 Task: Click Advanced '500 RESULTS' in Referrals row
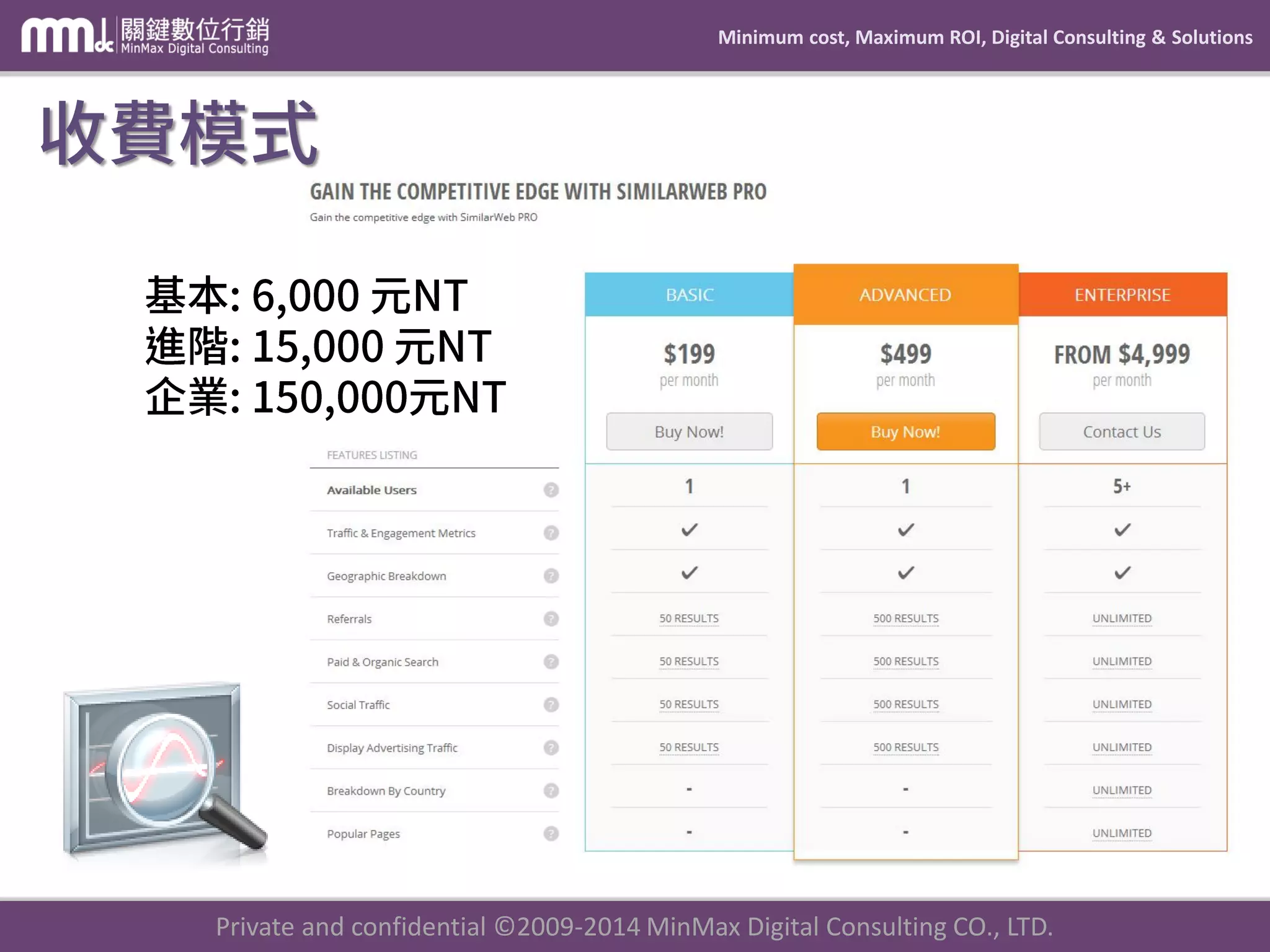(906, 619)
